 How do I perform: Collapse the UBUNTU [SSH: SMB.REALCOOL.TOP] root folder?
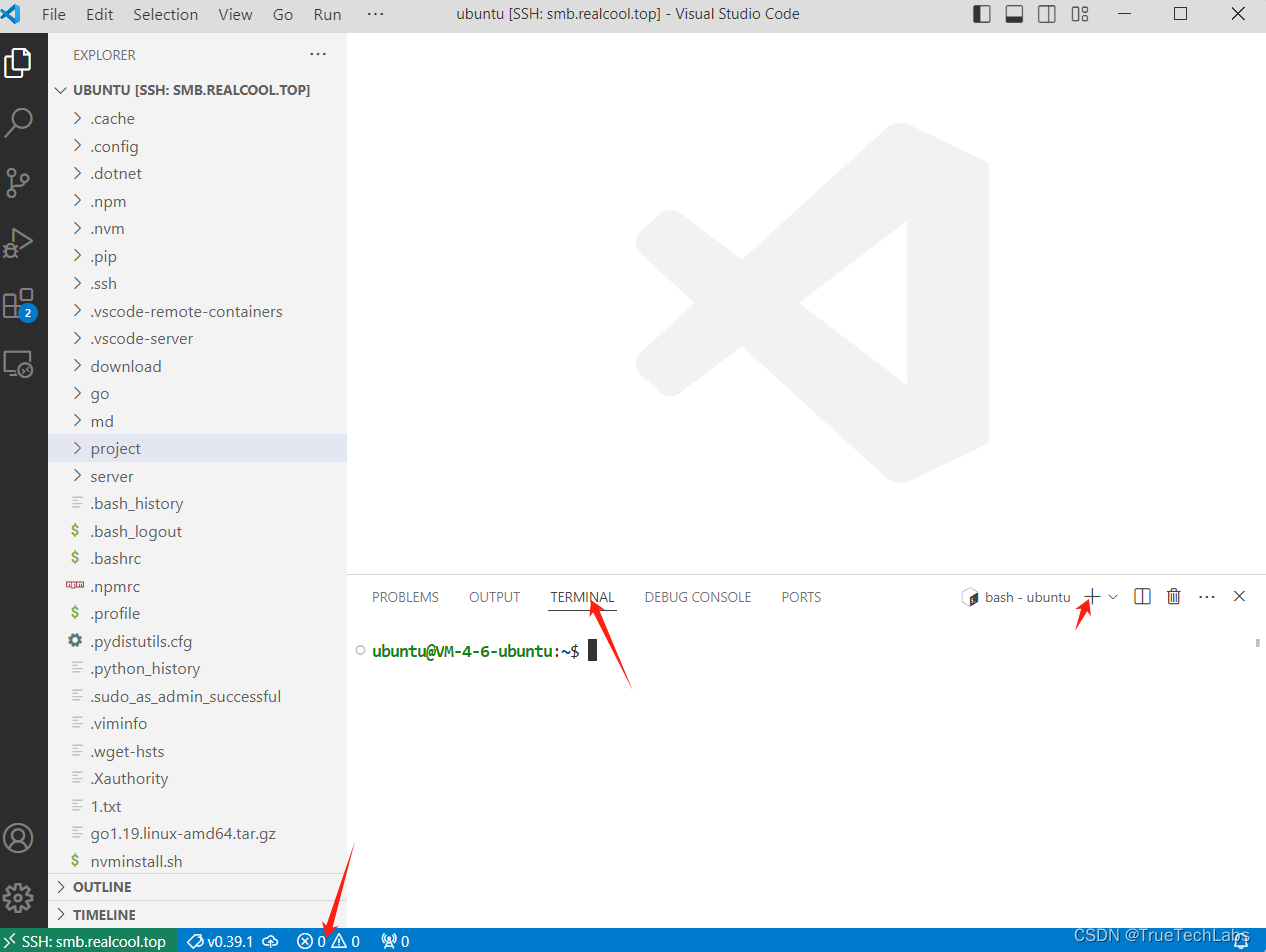pyautogui.click(x=198, y=90)
